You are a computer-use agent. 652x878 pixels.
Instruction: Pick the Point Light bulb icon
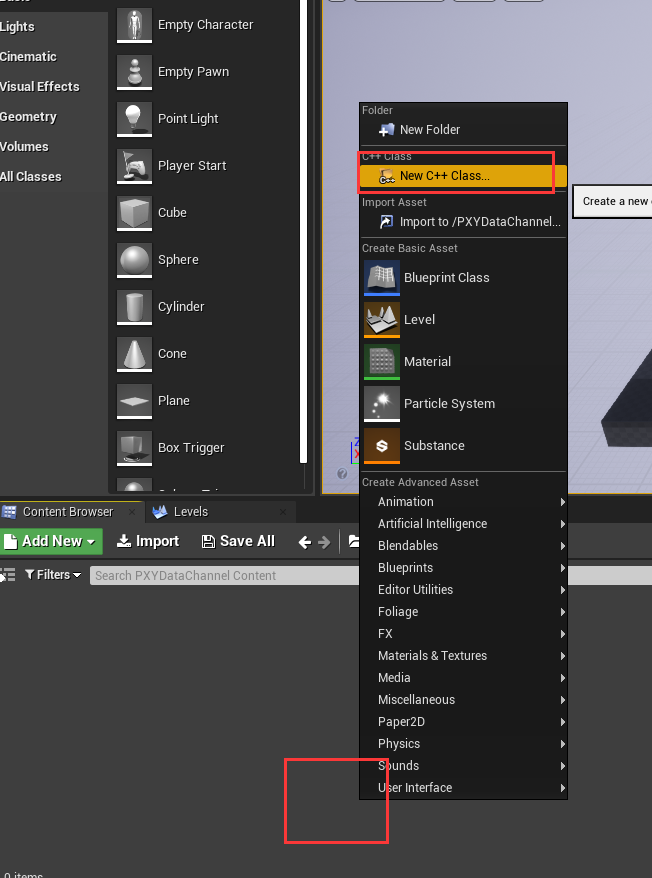(134, 119)
